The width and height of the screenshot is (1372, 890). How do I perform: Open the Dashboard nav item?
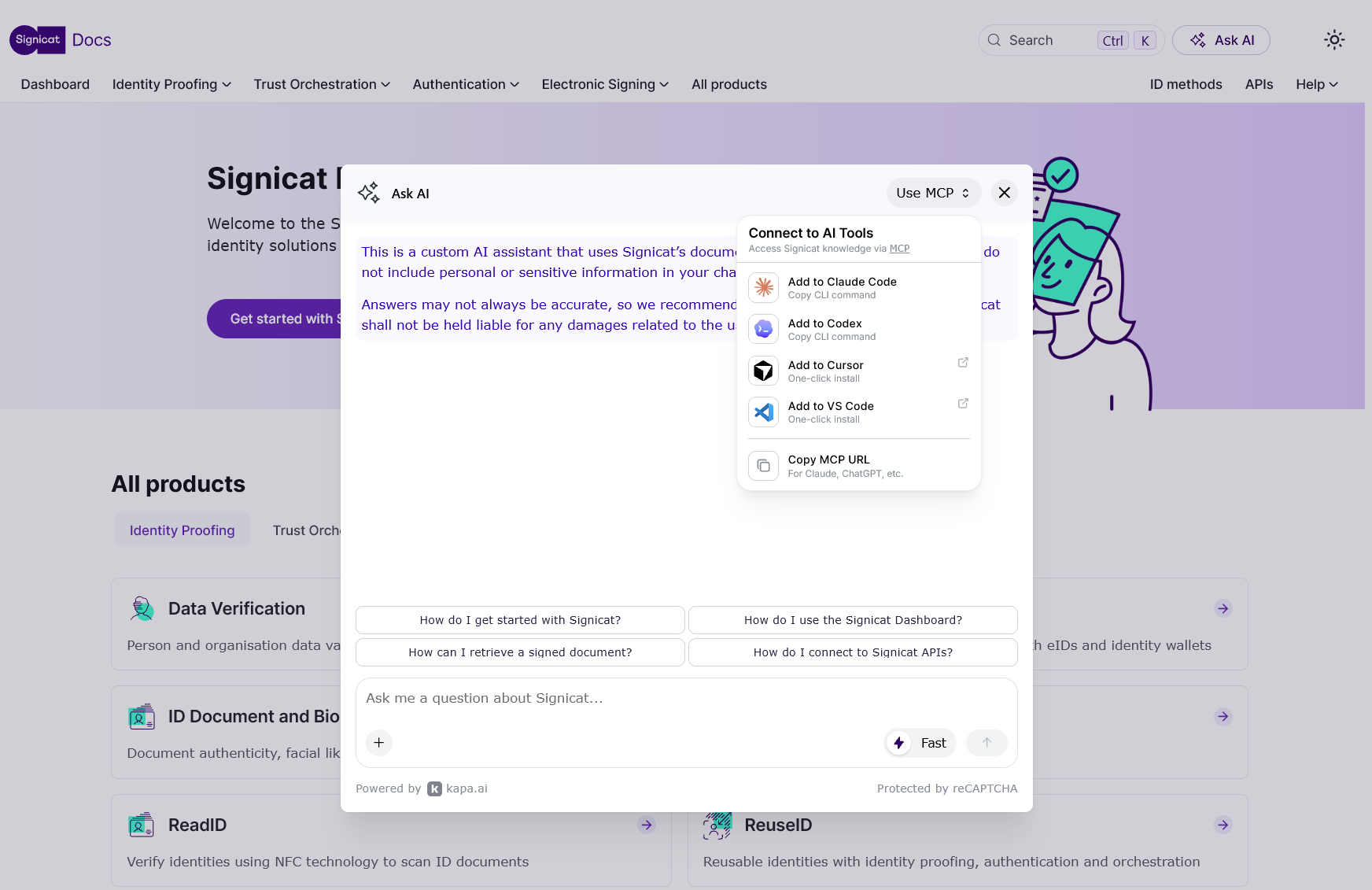[x=55, y=84]
